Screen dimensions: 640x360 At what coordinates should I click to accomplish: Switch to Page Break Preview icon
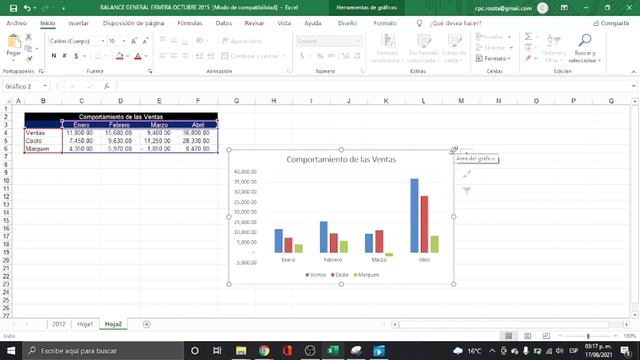(x=546, y=336)
